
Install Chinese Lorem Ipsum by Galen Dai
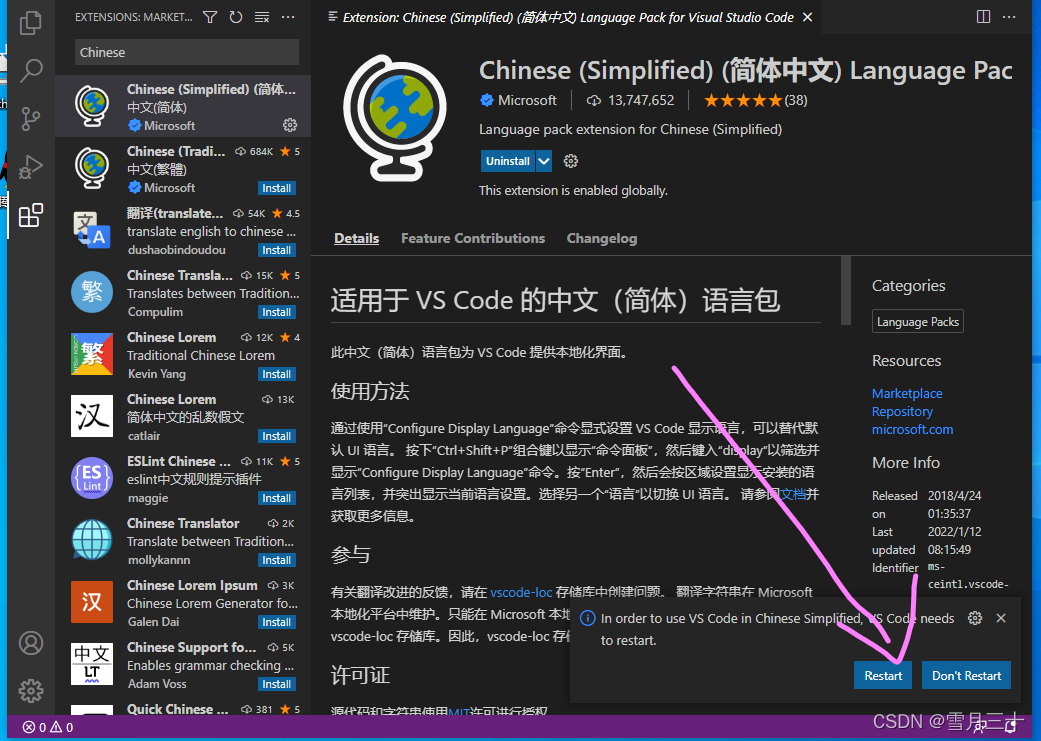coord(276,622)
